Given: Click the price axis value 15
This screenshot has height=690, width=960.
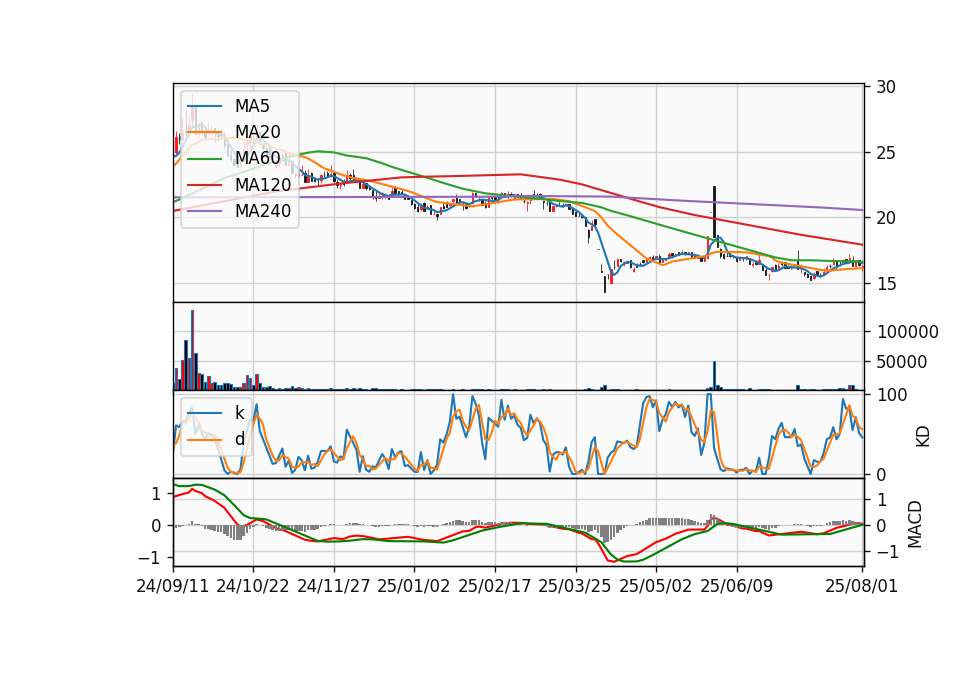Looking at the screenshot, I should tap(886, 283).
